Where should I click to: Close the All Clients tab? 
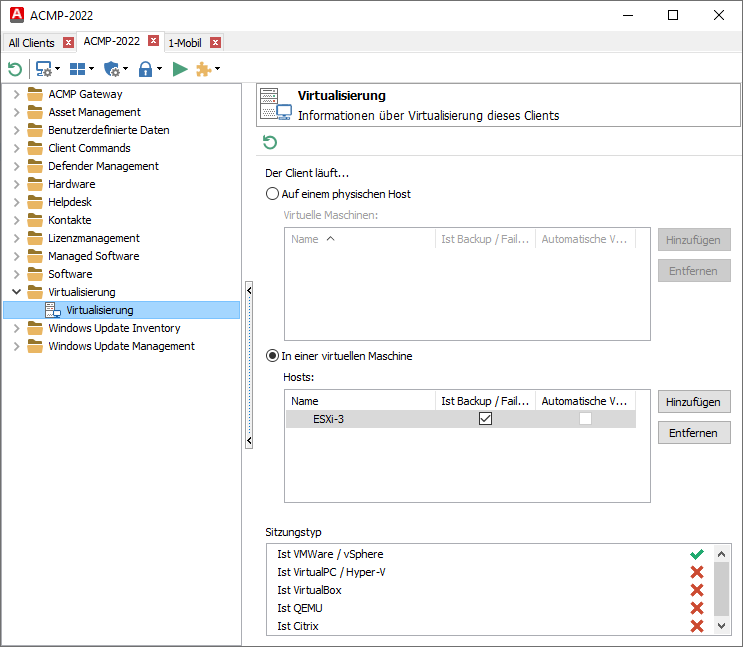coord(68,43)
